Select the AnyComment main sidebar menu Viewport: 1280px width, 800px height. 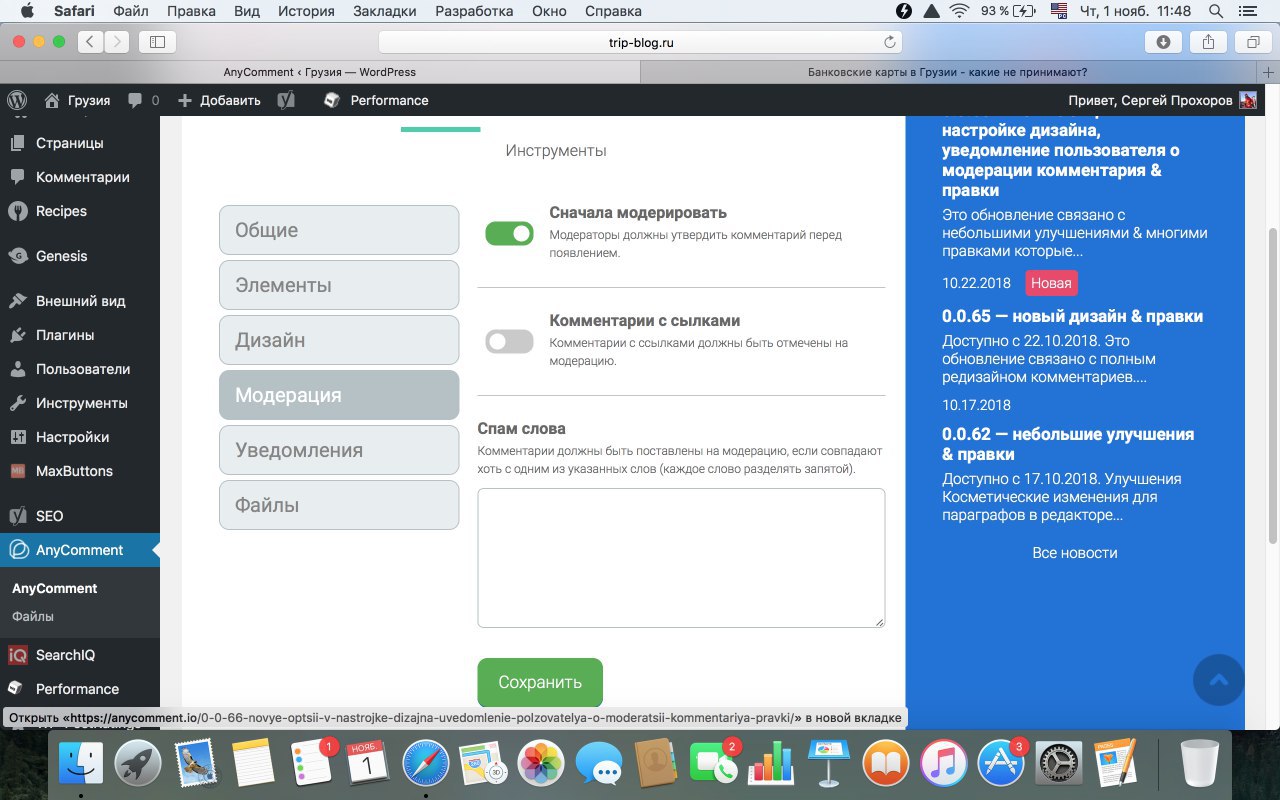[80, 550]
